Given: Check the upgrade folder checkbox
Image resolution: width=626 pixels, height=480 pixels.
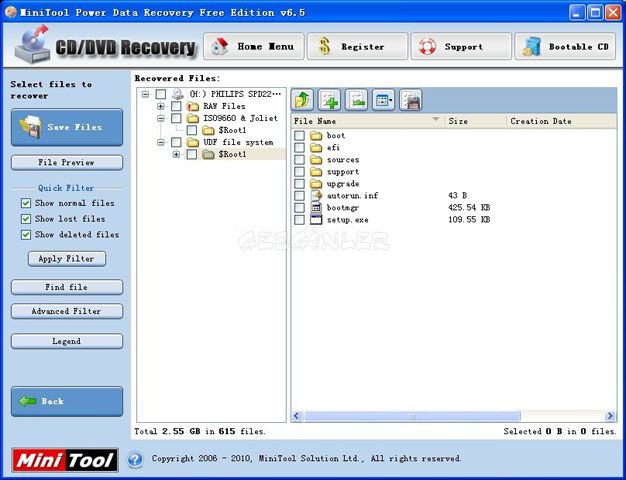Looking at the screenshot, I should 299,184.
